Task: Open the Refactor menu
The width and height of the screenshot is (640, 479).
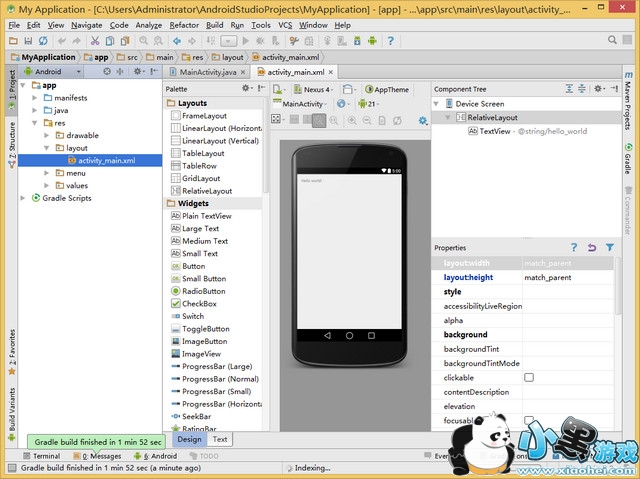Action: click(184, 24)
